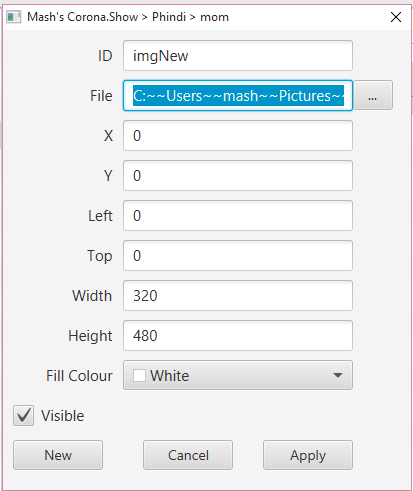Click the "Visible" label text

point(63,416)
